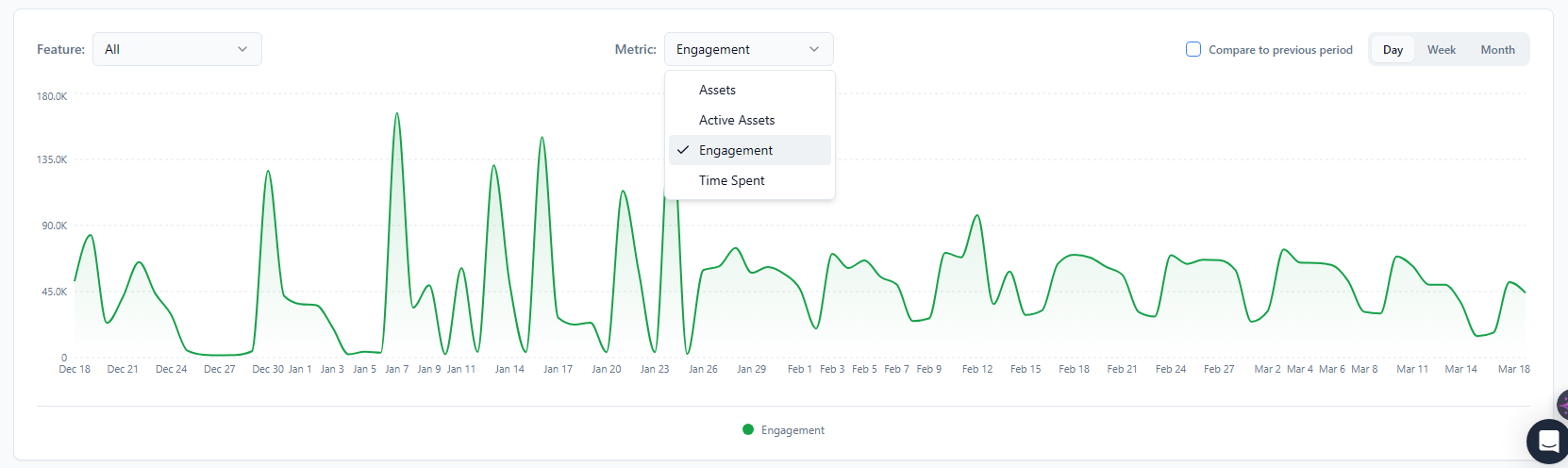The image size is (1568, 468).
Task: Click the checkmark beside Engagement option
Action: [x=683, y=150]
